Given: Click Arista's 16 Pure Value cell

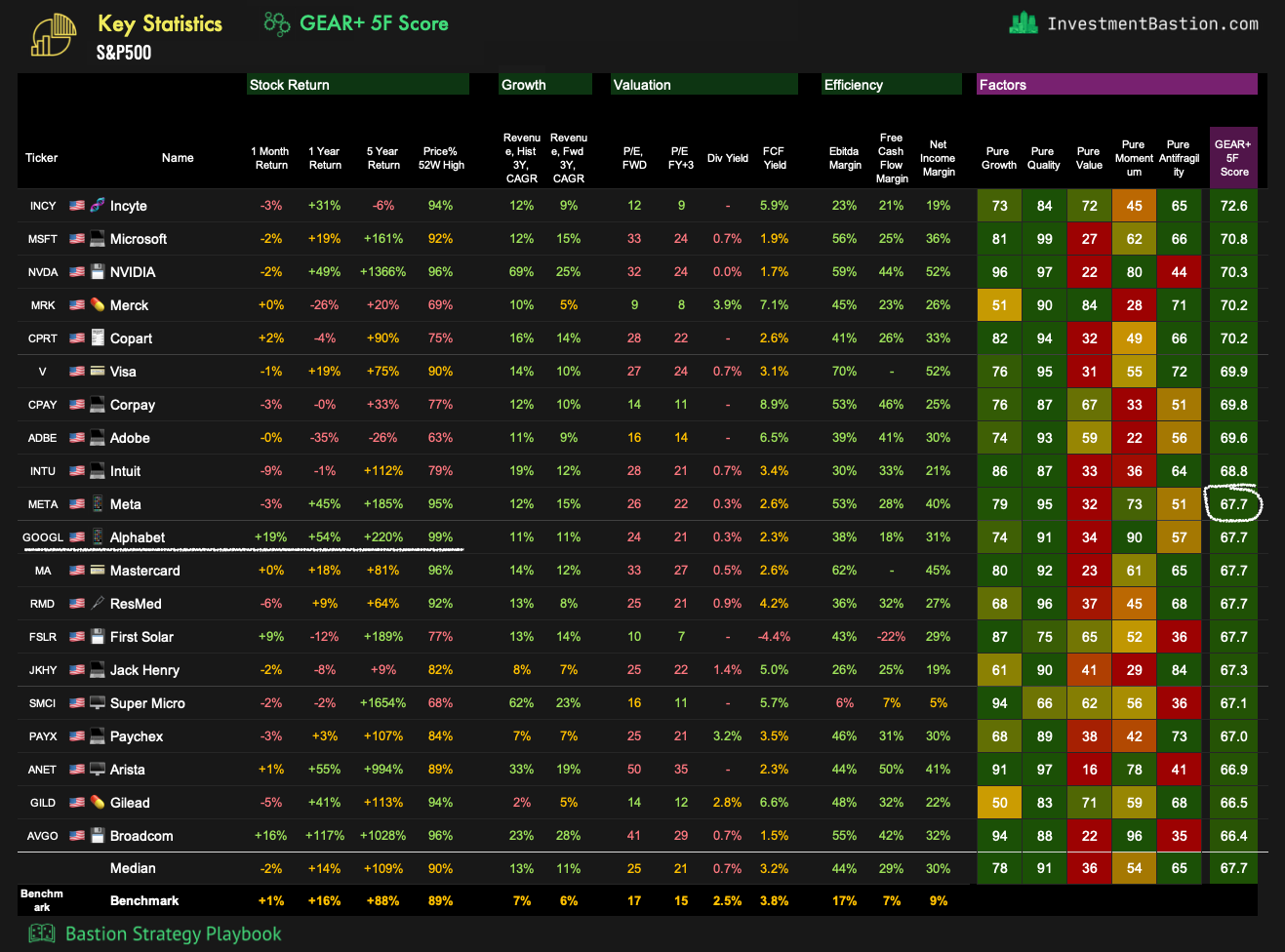Looking at the screenshot, I should click(x=1089, y=770).
